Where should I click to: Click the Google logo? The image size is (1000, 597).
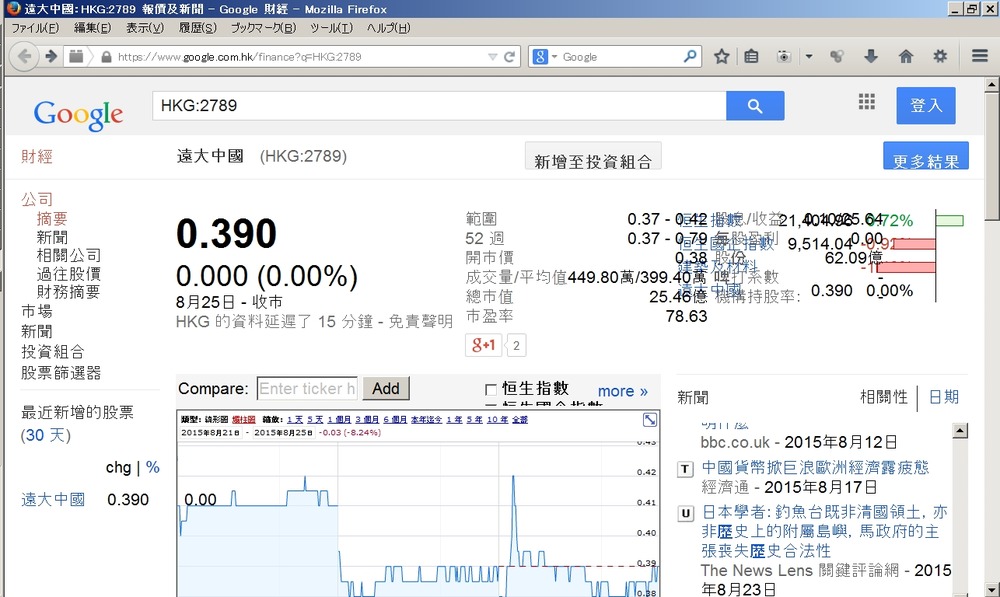pos(78,115)
